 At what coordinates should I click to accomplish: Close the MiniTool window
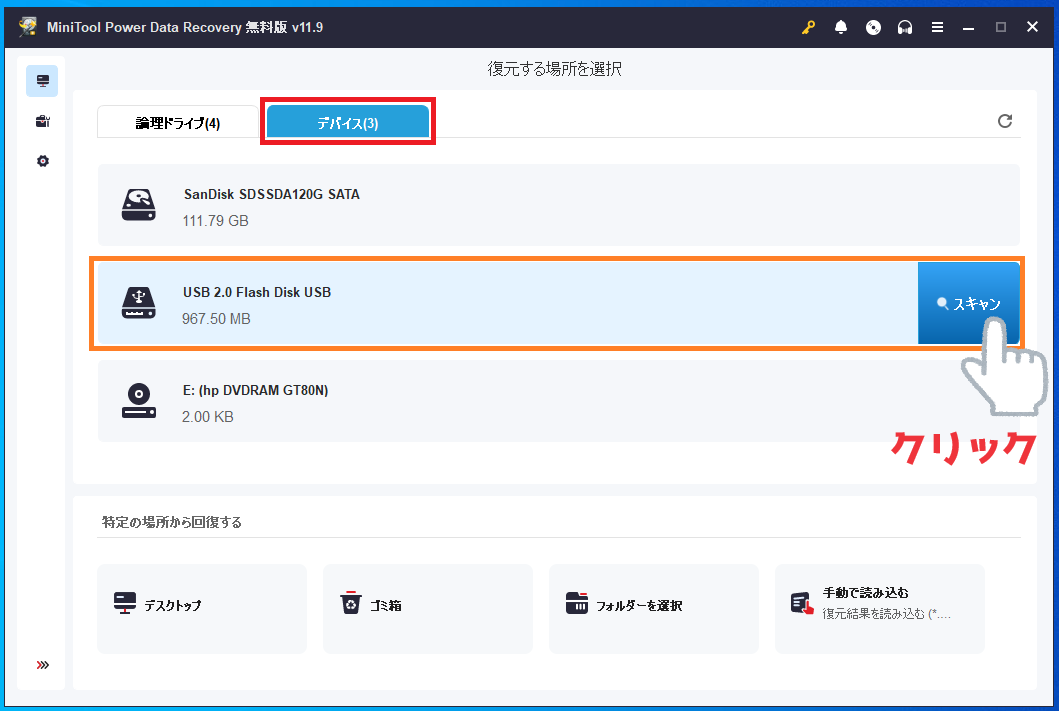tap(1032, 26)
